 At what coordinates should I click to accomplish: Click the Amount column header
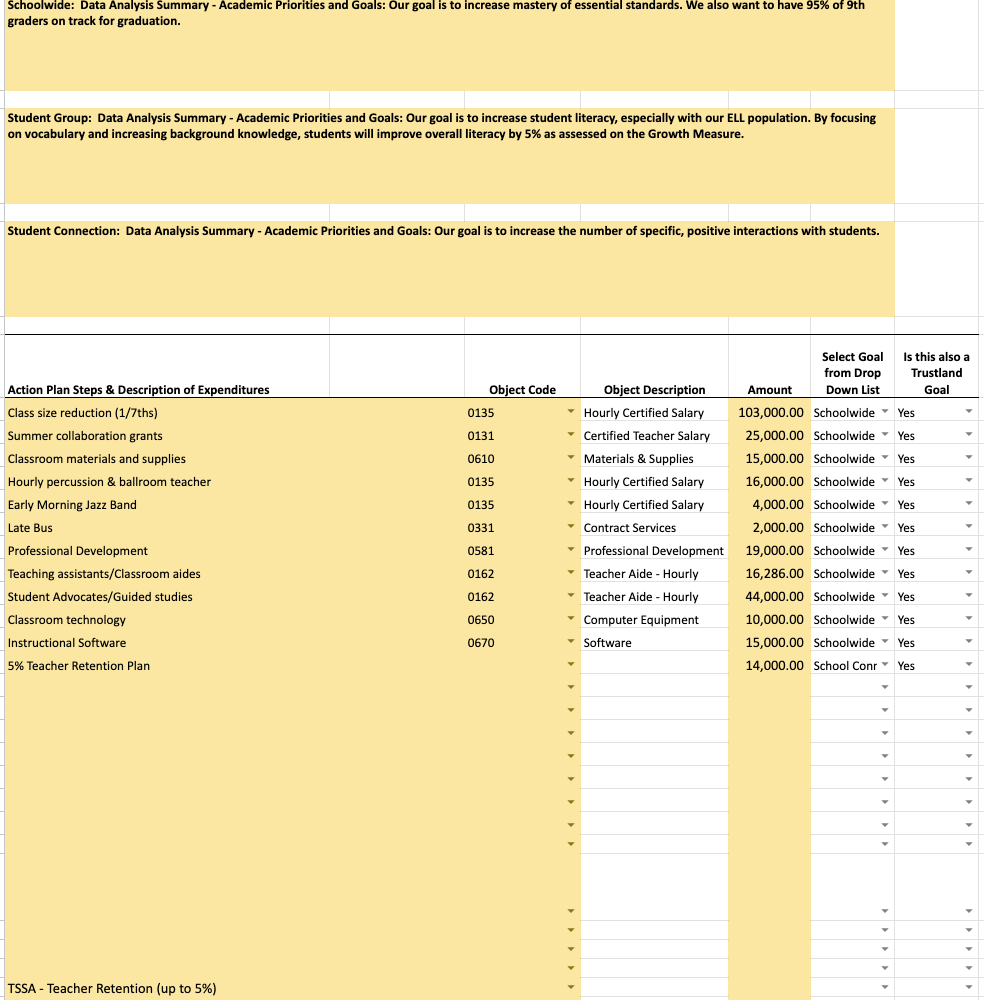pos(770,390)
